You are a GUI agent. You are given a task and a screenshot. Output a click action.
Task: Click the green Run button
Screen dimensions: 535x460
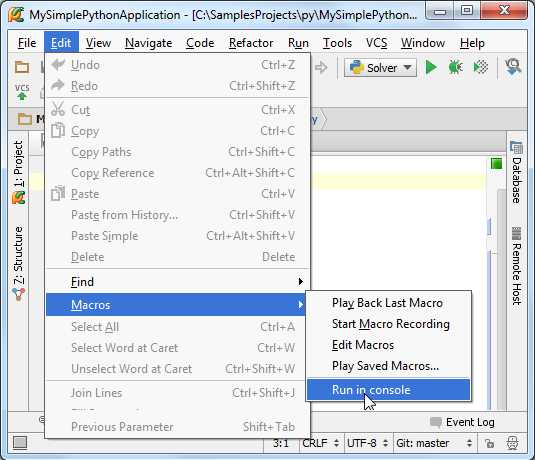(x=431, y=67)
